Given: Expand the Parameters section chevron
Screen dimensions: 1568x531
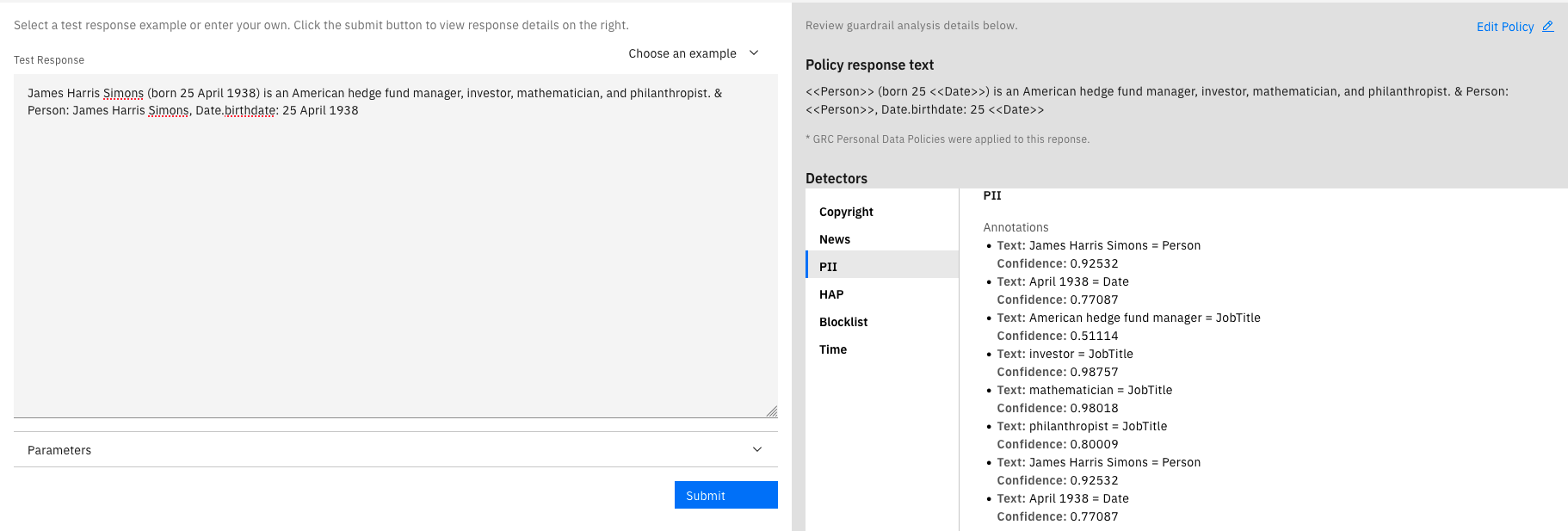Looking at the screenshot, I should click(x=757, y=449).
